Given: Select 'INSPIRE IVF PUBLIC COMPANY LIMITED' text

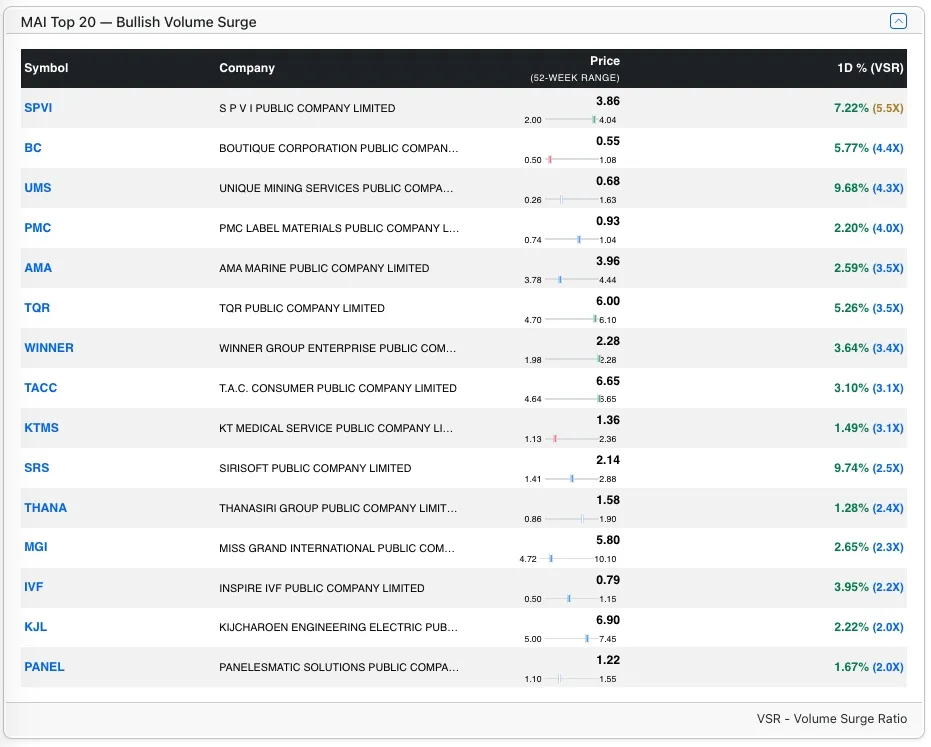Looking at the screenshot, I should click(x=322, y=588).
